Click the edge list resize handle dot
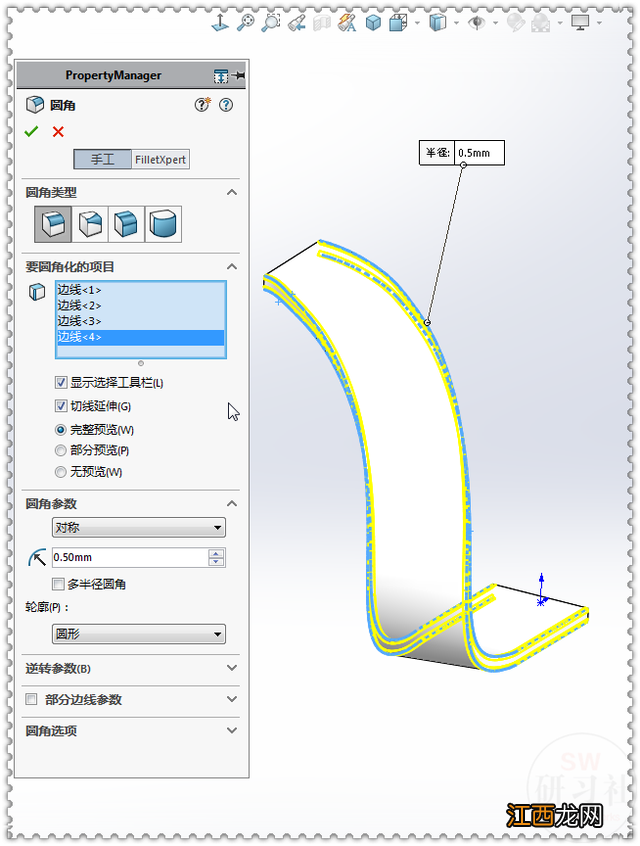Image resolution: width=640 pixels, height=846 pixels. tap(141, 363)
